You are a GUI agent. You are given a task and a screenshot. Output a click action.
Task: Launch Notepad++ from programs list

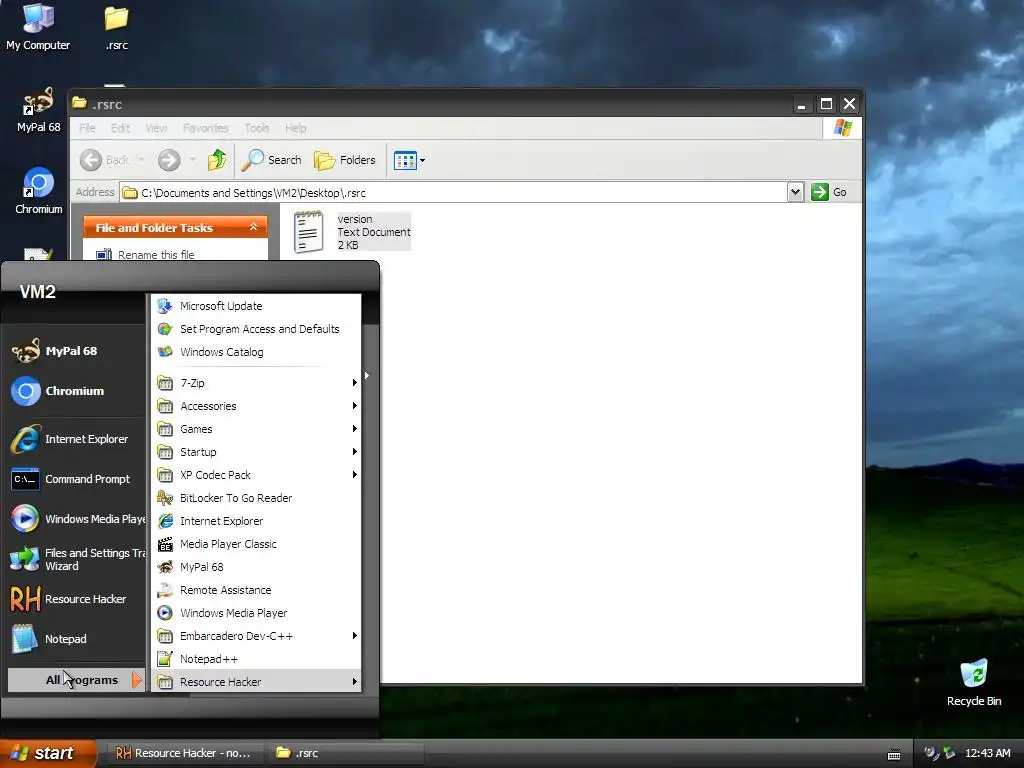coord(256,659)
